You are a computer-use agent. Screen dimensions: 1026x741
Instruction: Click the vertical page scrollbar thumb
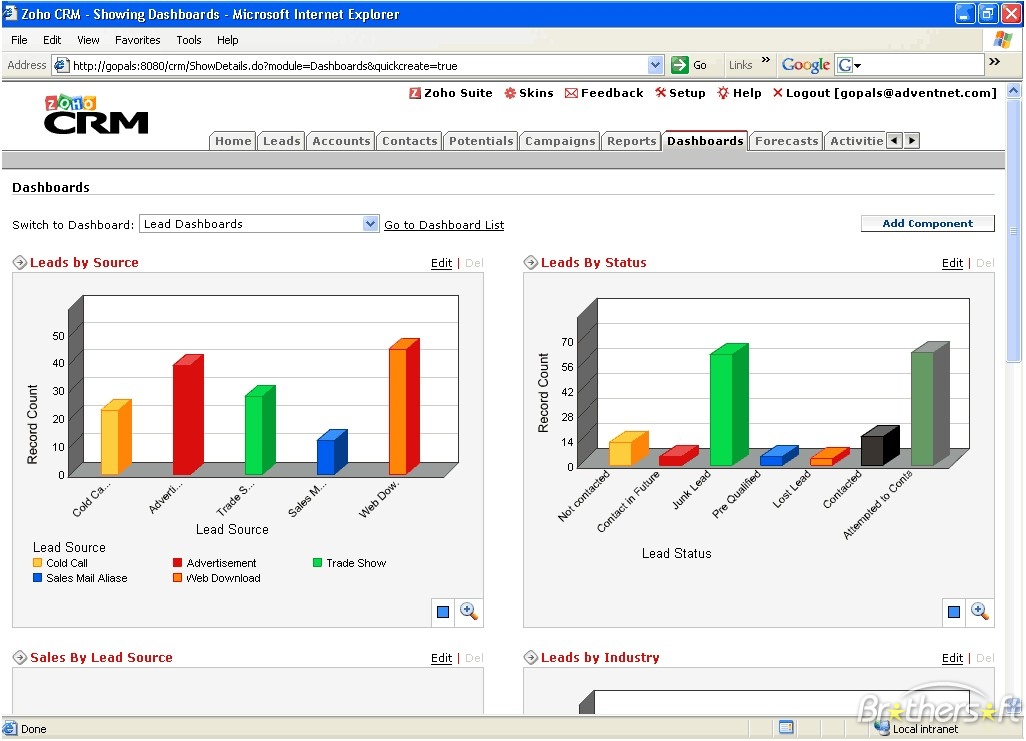(1014, 230)
